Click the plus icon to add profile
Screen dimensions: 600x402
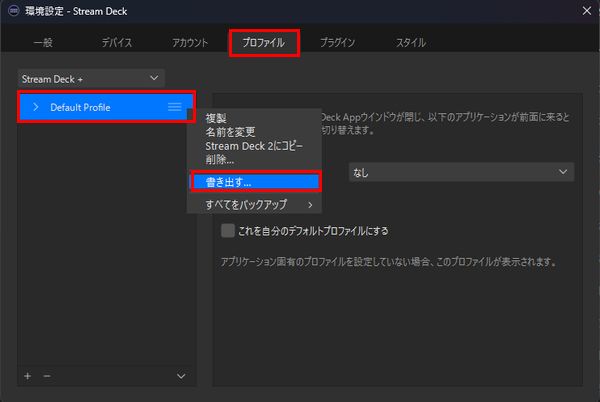coord(28,376)
